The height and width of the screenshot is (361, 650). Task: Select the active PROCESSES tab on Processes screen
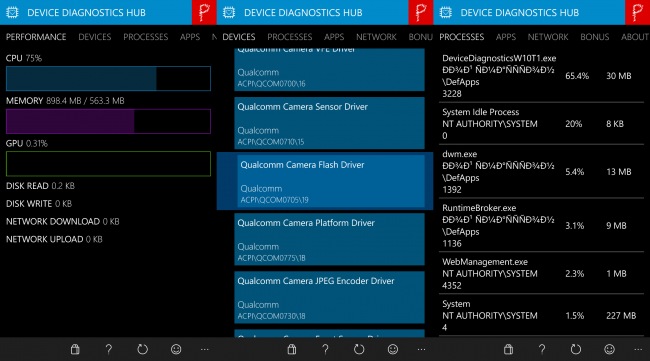[x=462, y=37]
